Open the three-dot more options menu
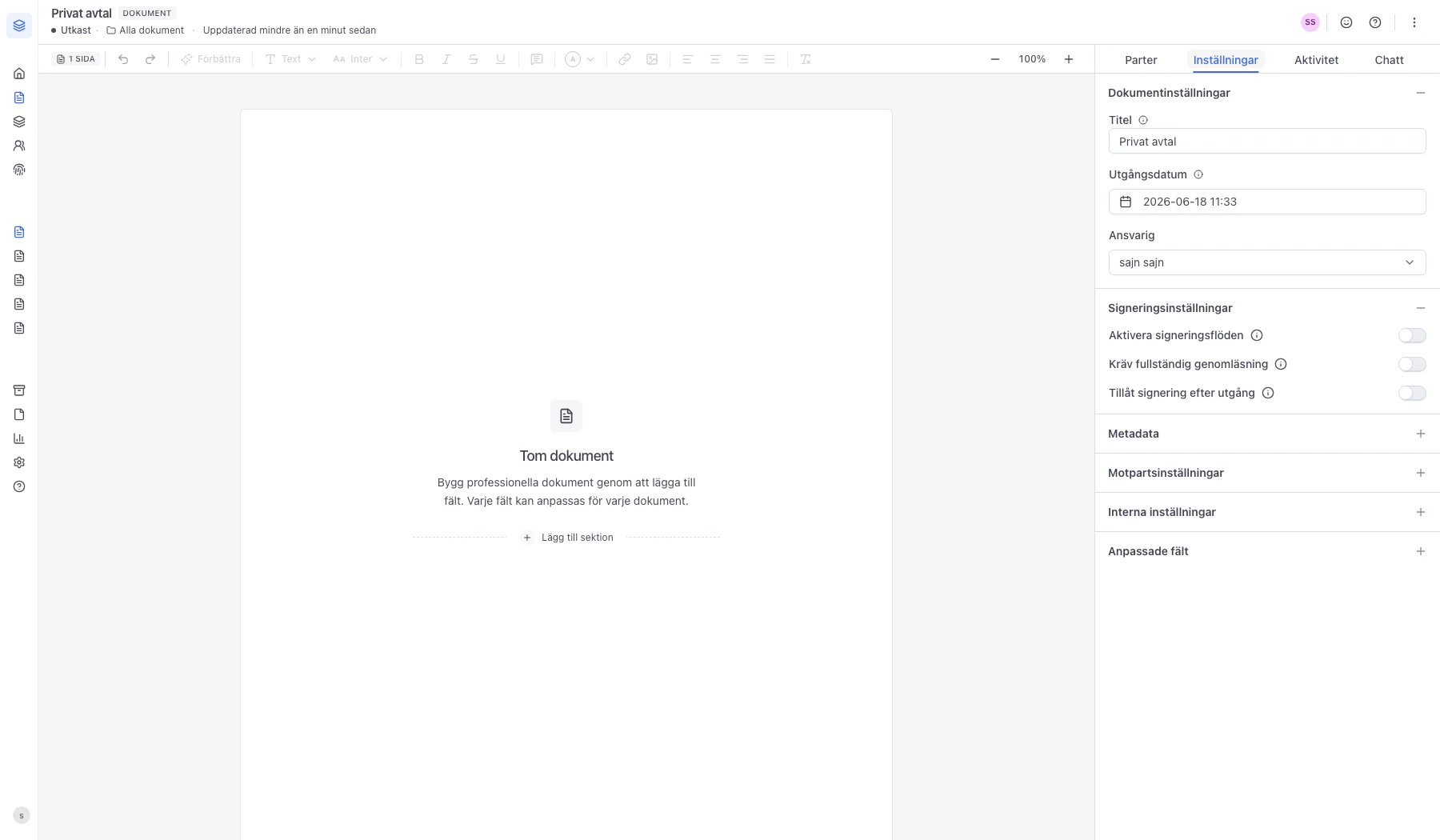1440x840 pixels. (x=1414, y=22)
